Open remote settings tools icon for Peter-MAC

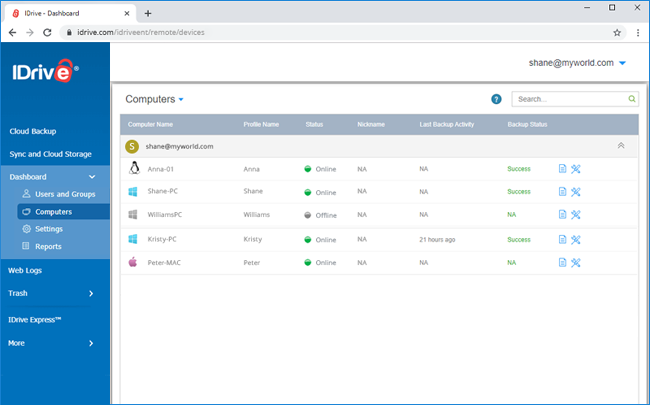click(x=575, y=263)
